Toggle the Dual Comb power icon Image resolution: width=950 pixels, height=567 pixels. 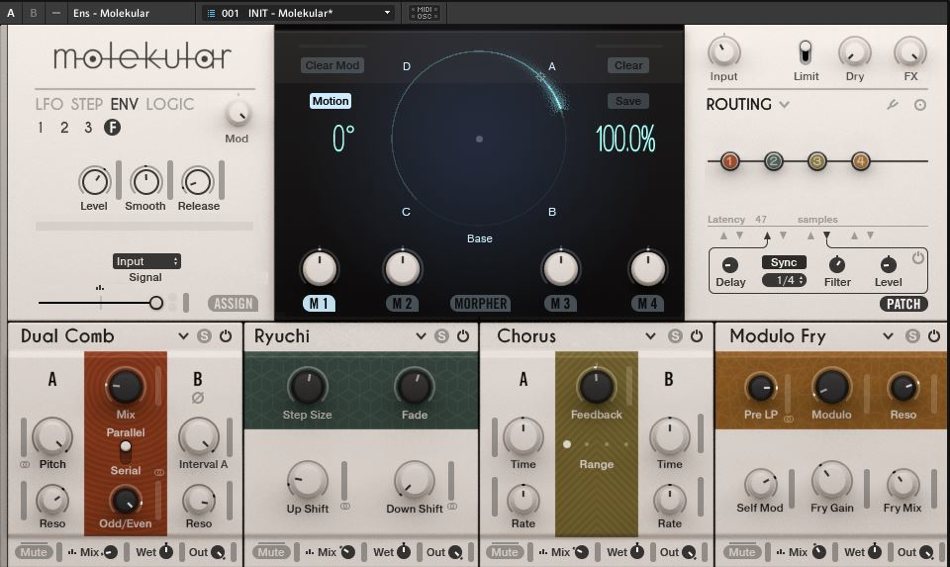(x=225, y=337)
